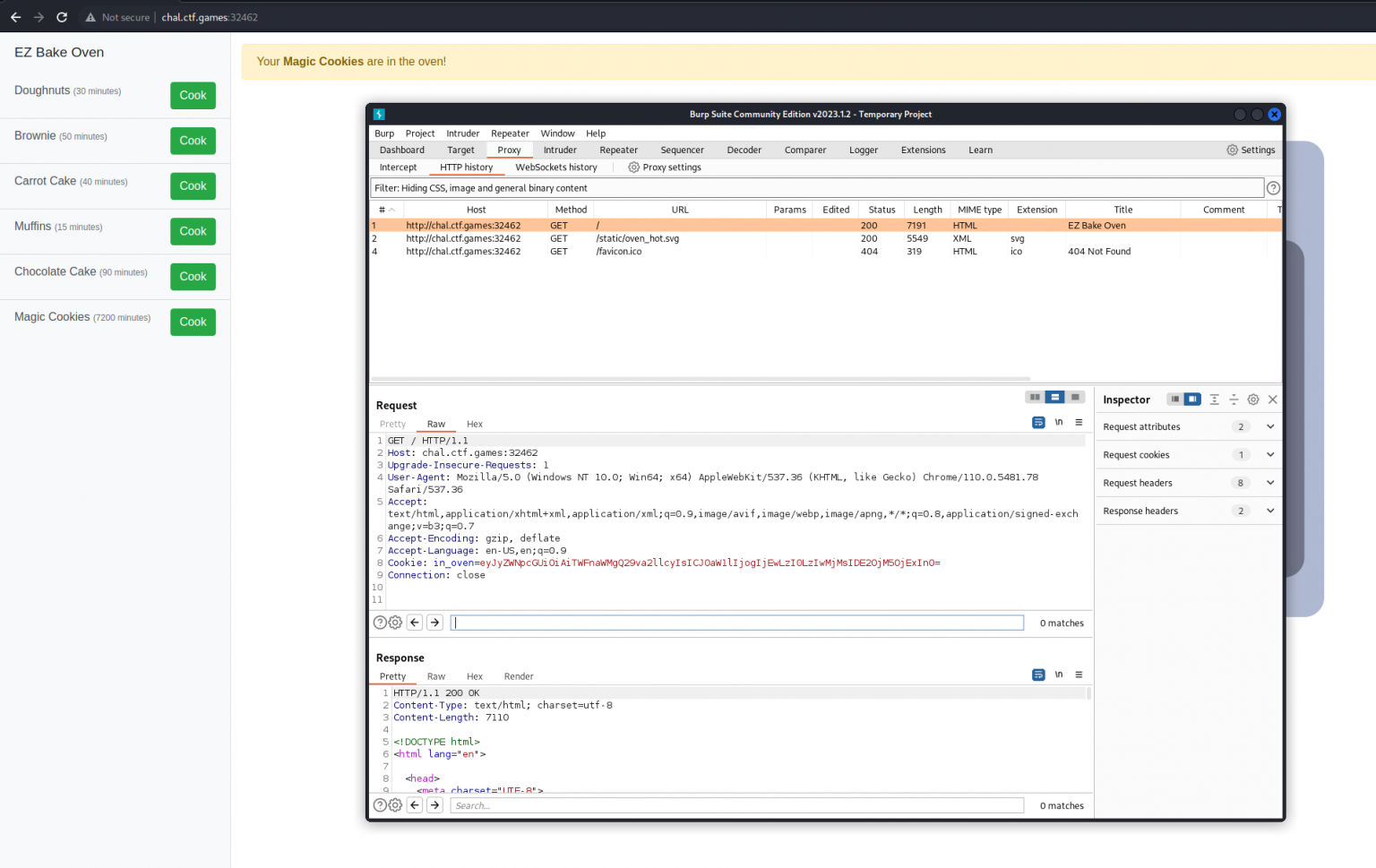Click the Proxy settings gear icon
This screenshot has width=1376, height=868.
click(633, 168)
